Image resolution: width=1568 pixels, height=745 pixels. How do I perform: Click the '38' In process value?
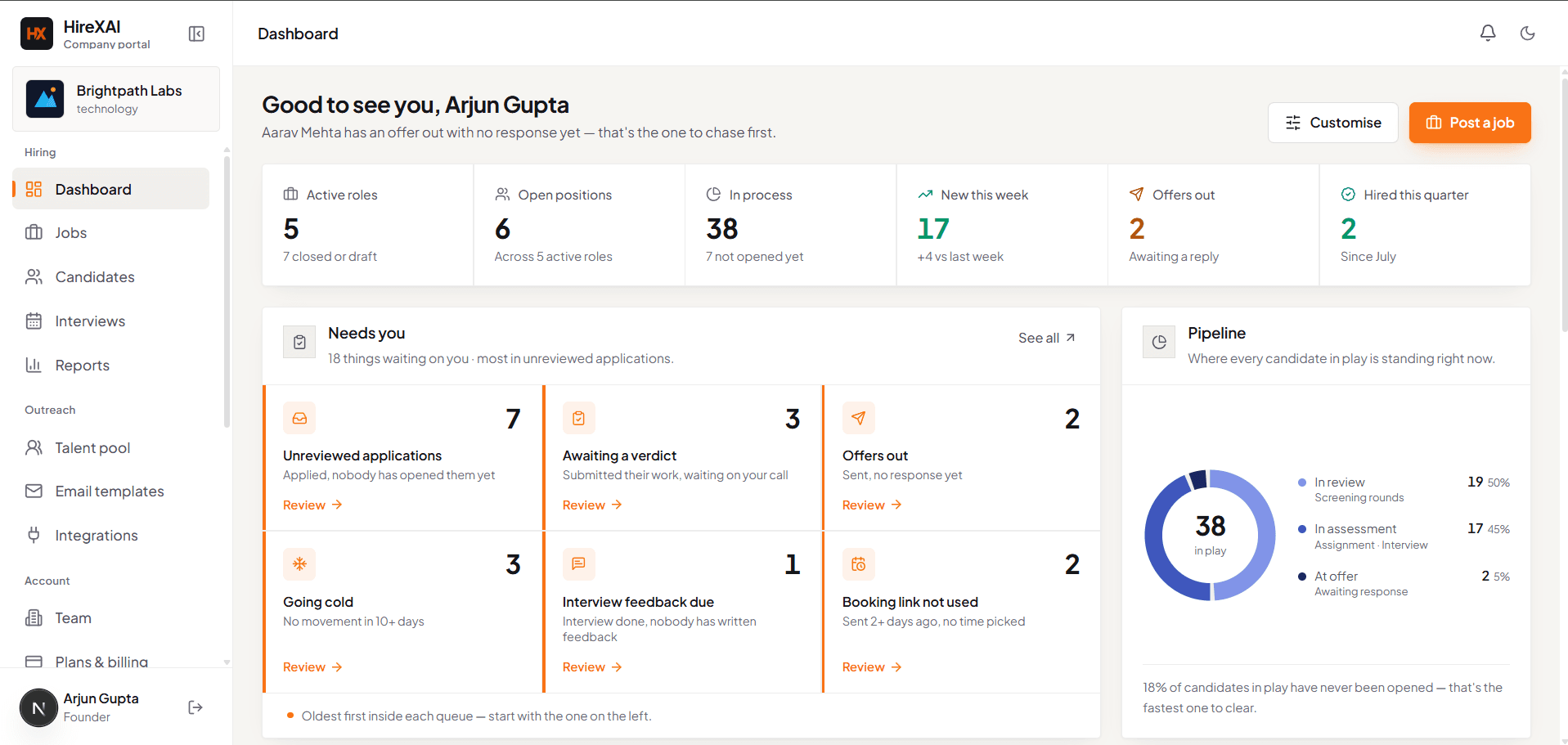pyautogui.click(x=722, y=229)
